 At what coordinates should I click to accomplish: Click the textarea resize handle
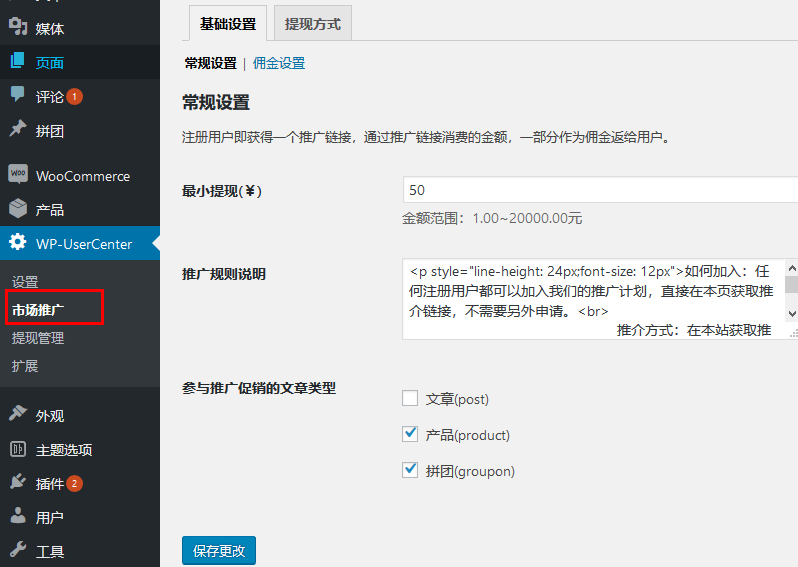(x=793, y=333)
